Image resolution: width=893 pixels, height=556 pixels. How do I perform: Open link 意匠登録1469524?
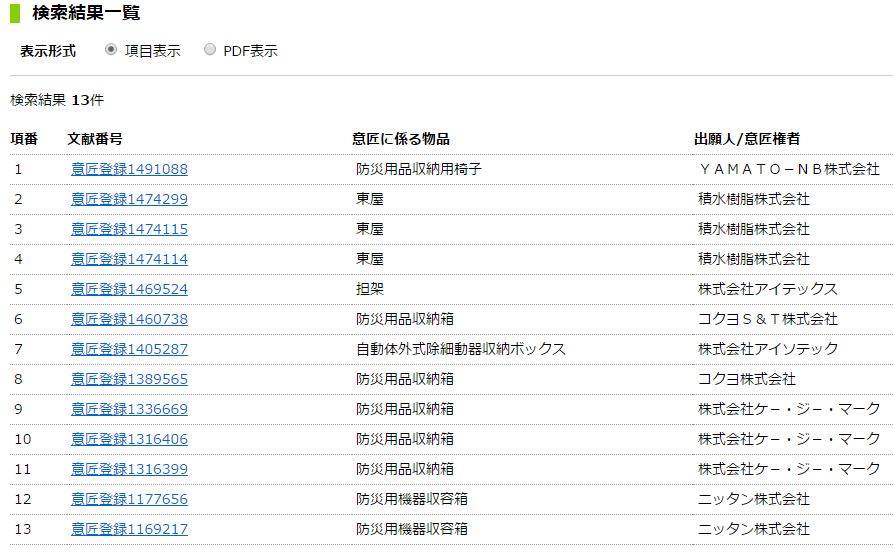[129, 289]
